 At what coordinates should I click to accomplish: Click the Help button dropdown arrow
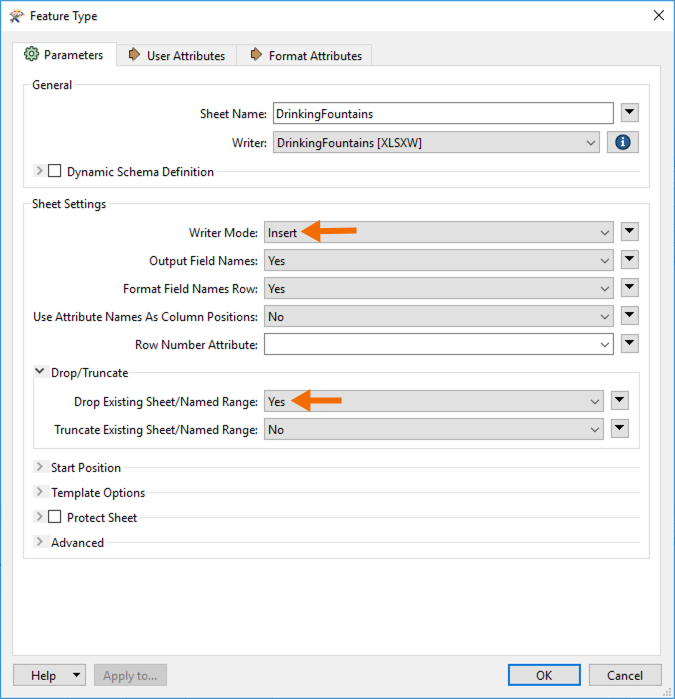pos(77,675)
